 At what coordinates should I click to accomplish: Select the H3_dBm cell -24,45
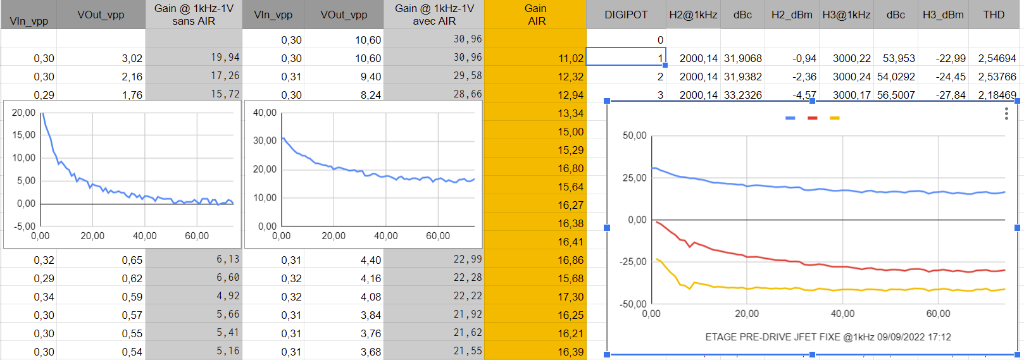coord(944,76)
